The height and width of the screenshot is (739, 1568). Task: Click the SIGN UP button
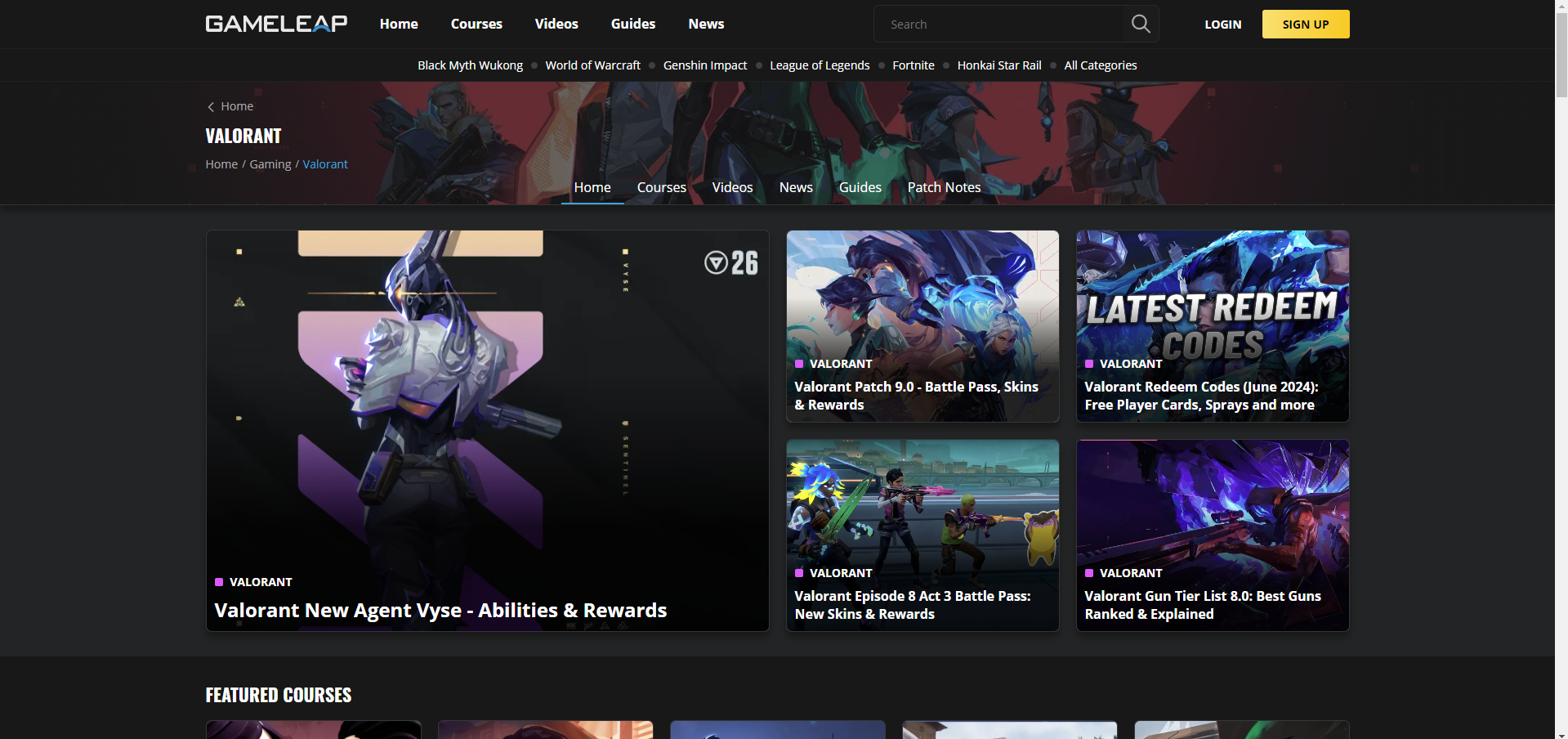pyautogui.click(x=1306, y=25)
